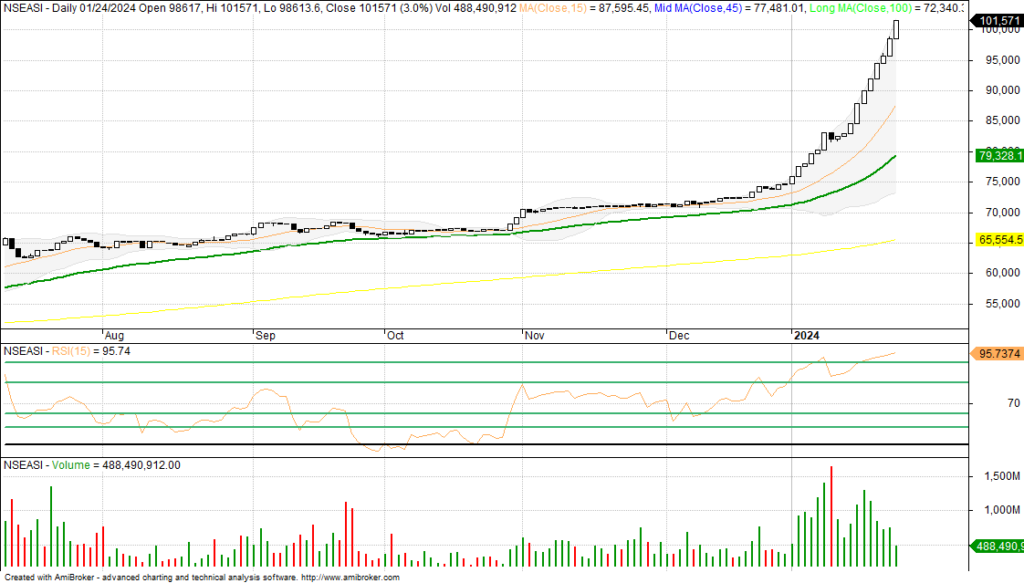Click the RSI(15) pane title
Image resolution: width=1024 pixels, height=583 pixels.
tap(66, 351)
